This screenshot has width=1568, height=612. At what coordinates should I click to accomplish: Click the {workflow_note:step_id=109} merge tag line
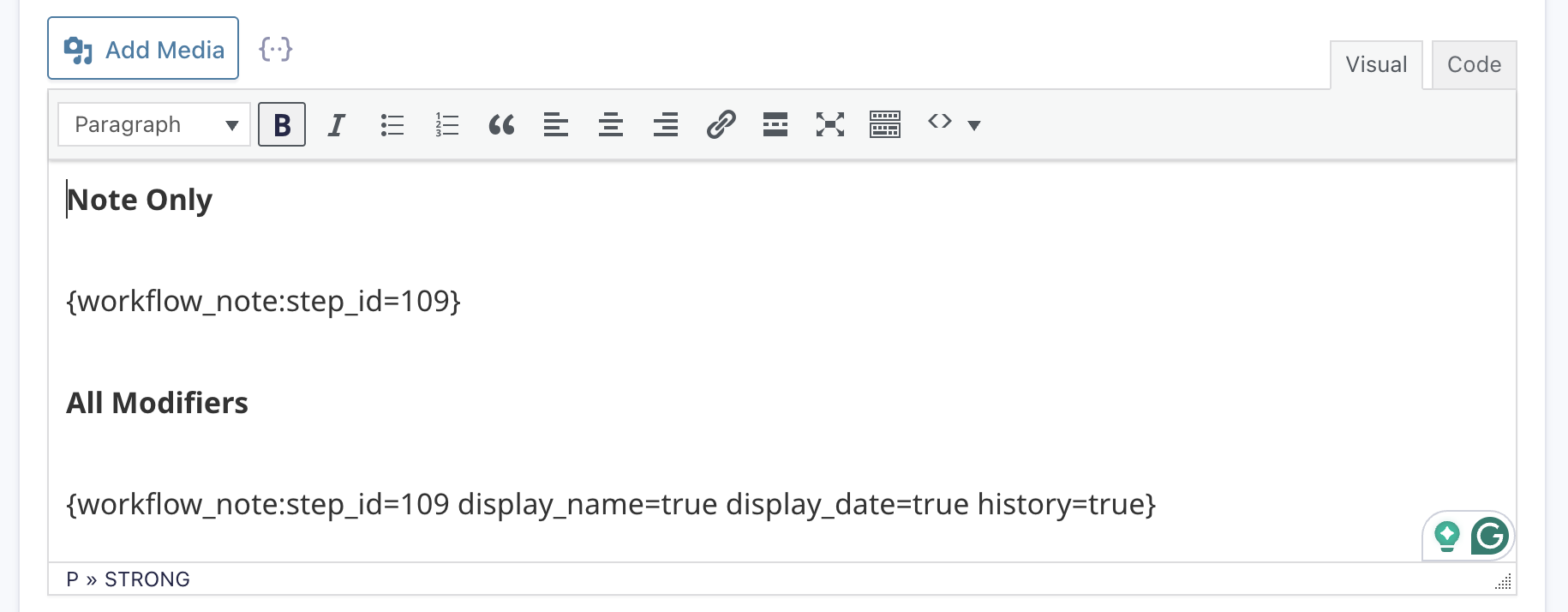264,301
